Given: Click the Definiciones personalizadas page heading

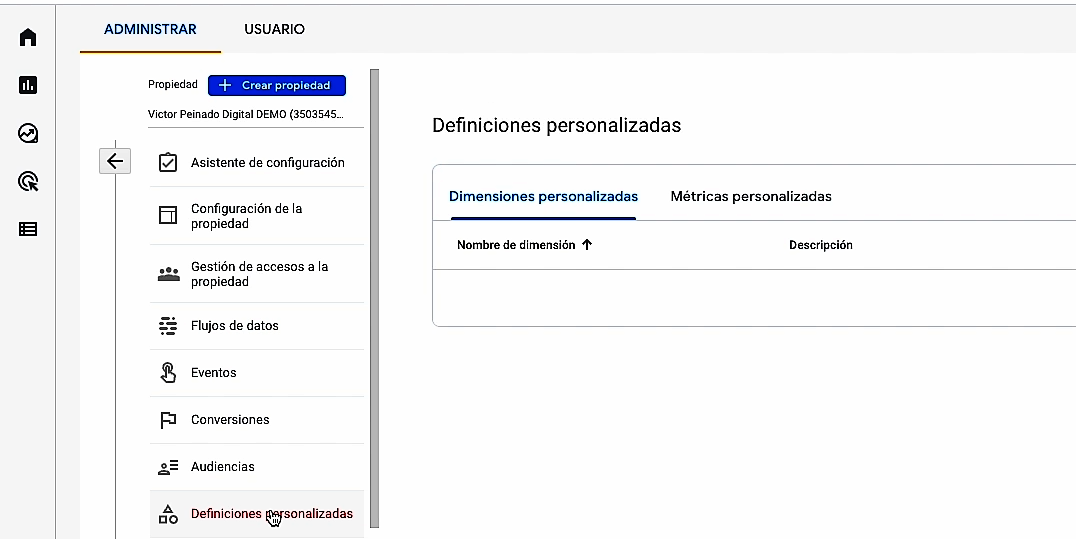Looking at the screenshot, I should pos(557,125).
